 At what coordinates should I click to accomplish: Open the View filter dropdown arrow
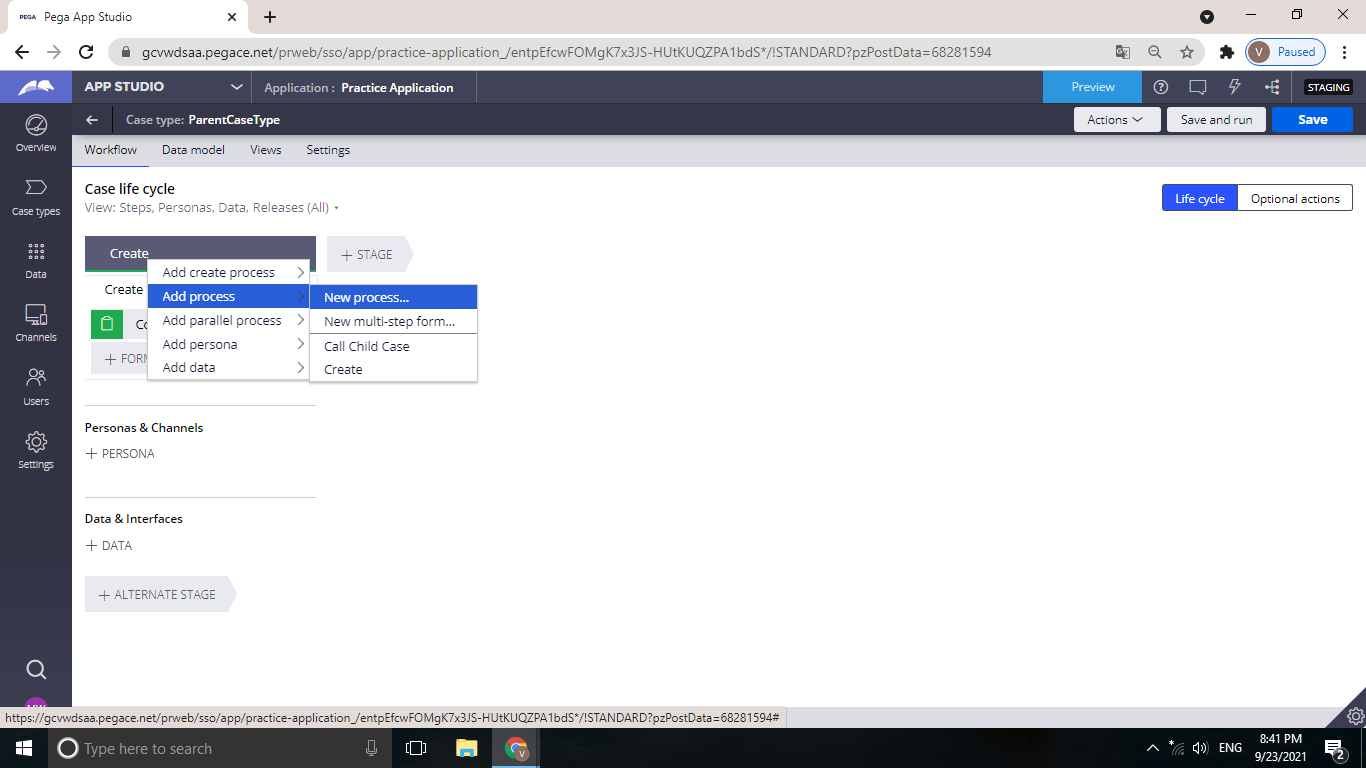click(337, 208)
